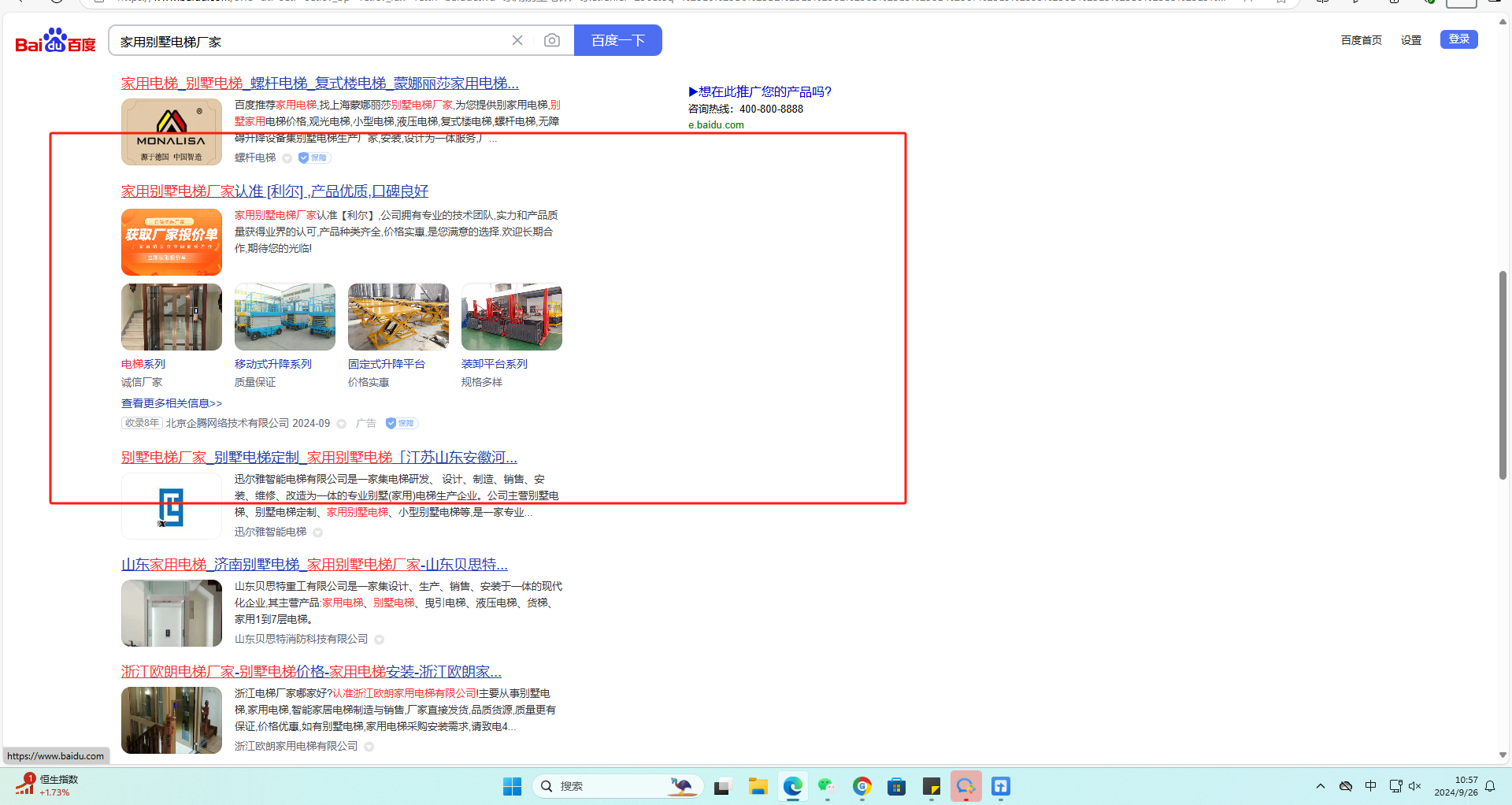Click the round icon beside 山东贝思特消防科技有限公司
This screenshot has width=1512, height=805.
[x=380, y=640]
